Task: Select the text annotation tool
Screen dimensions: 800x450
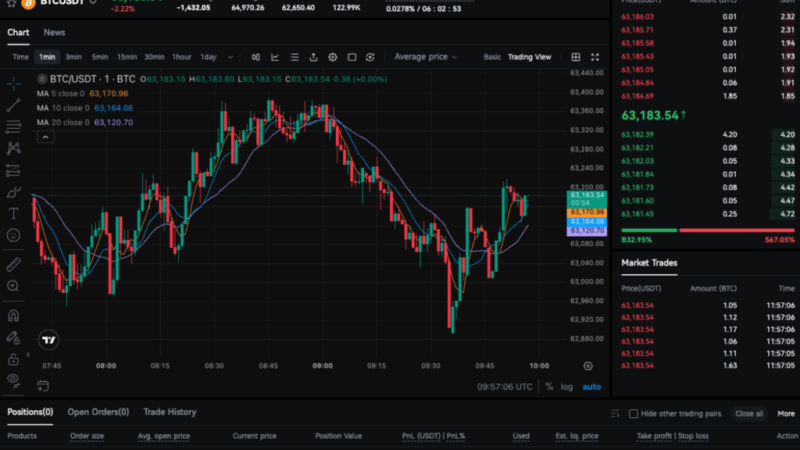Action: (x=14, y=214)
